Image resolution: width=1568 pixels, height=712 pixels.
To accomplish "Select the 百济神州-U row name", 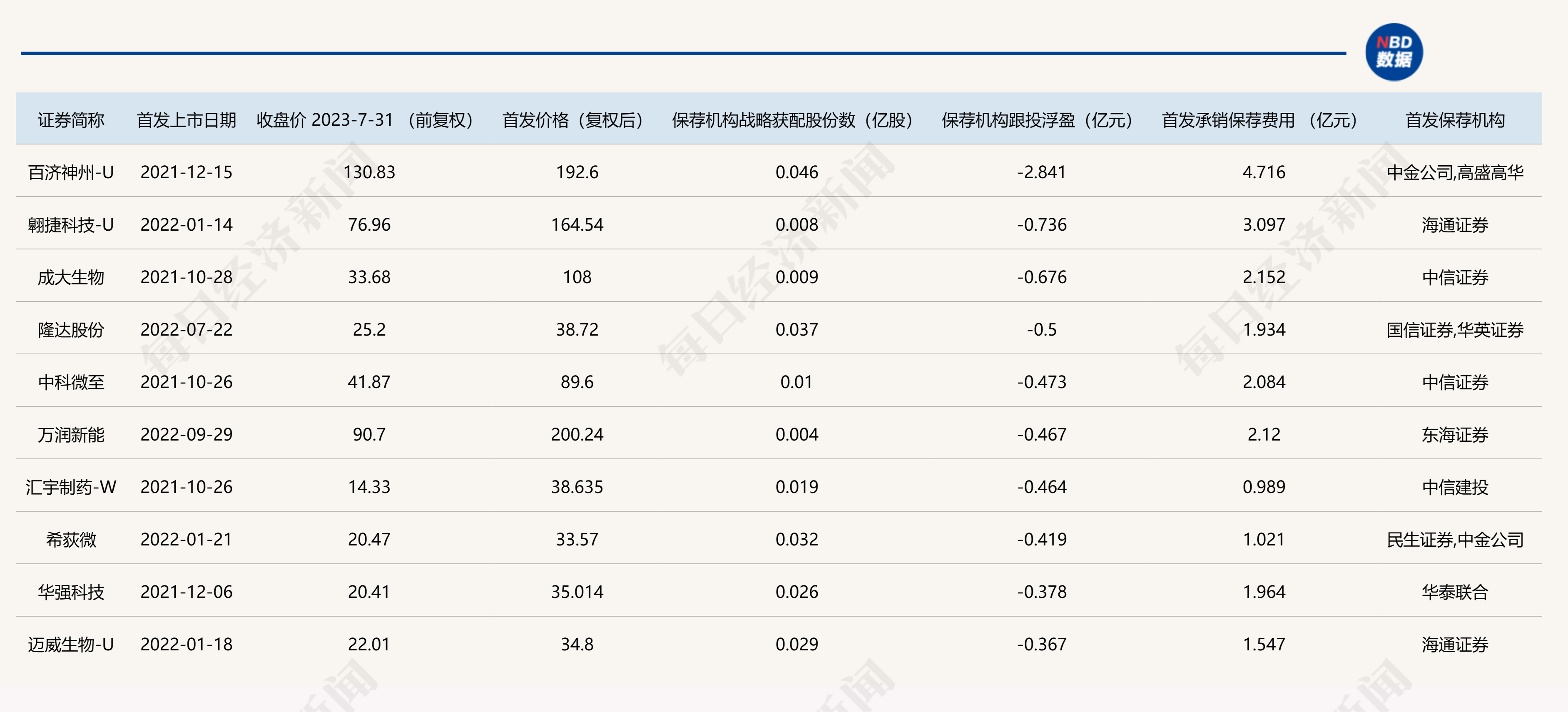I will click(71, 172).
